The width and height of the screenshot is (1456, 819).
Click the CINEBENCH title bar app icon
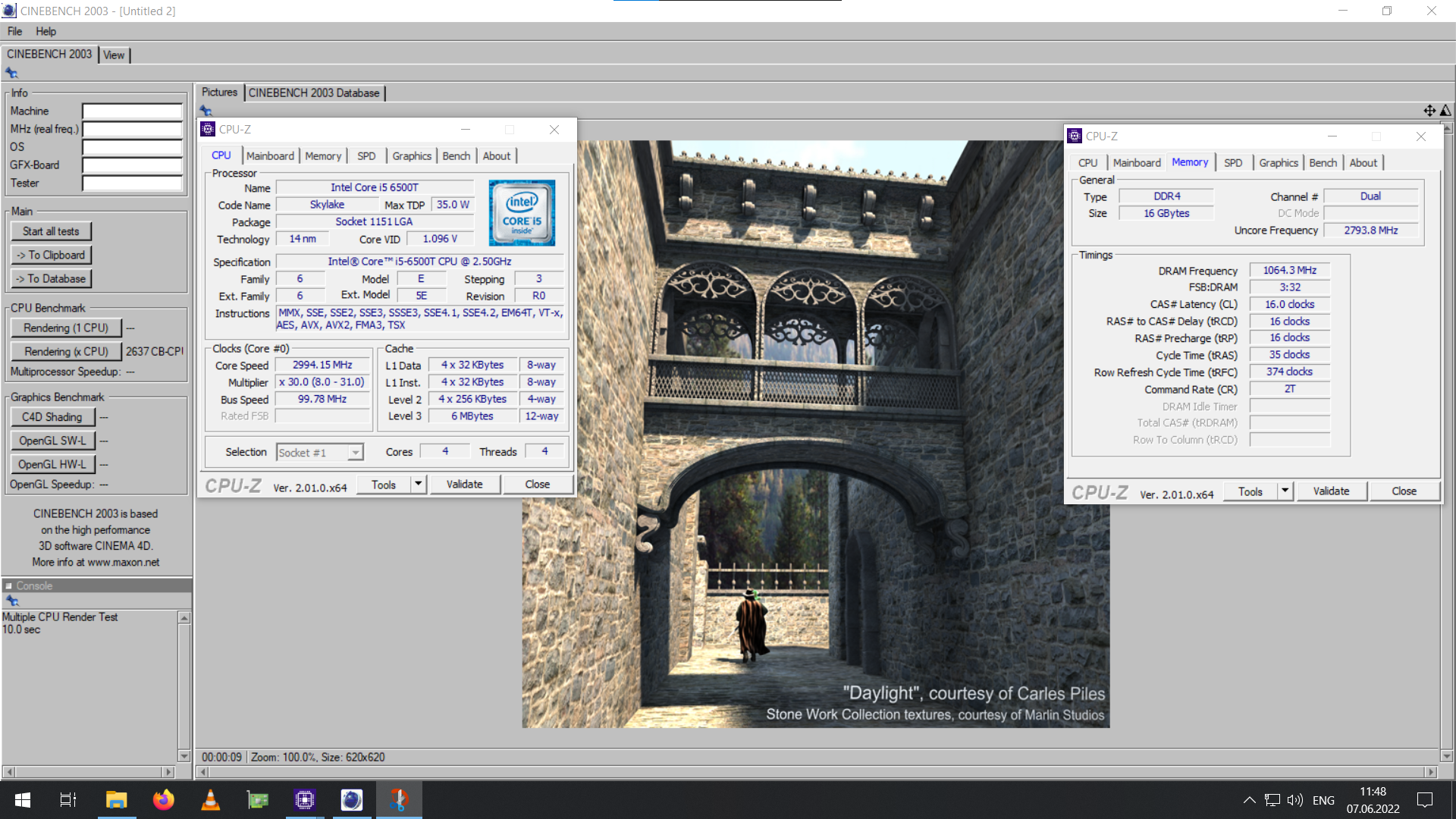tap(9, 11)
